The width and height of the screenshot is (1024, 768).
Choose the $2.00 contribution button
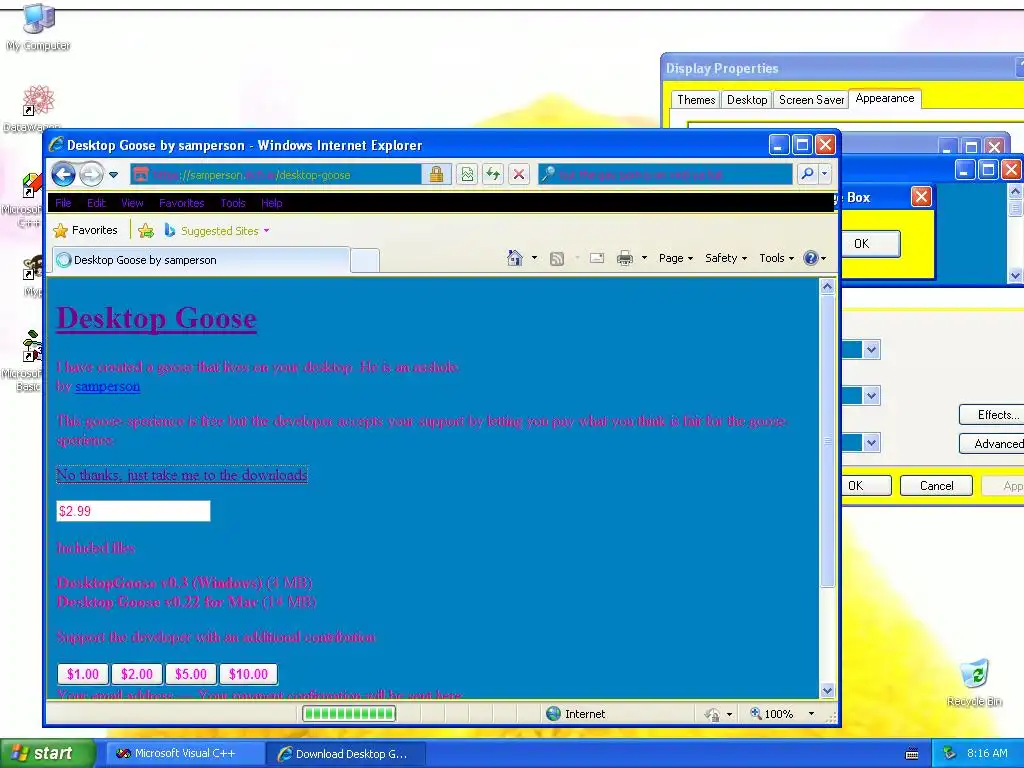(136, 674)
